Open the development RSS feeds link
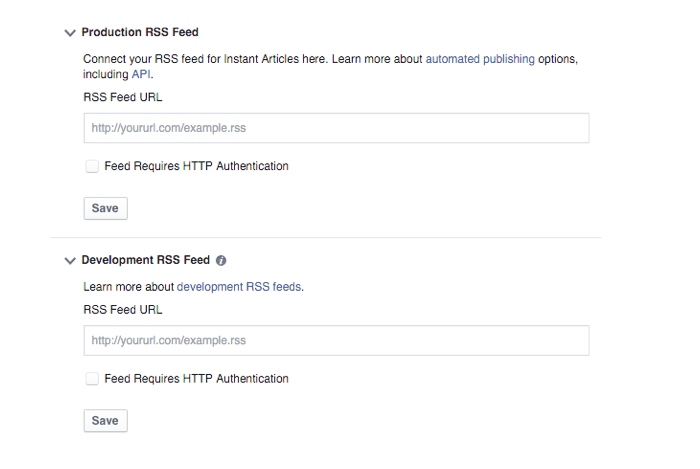 (x=239, y=286)
